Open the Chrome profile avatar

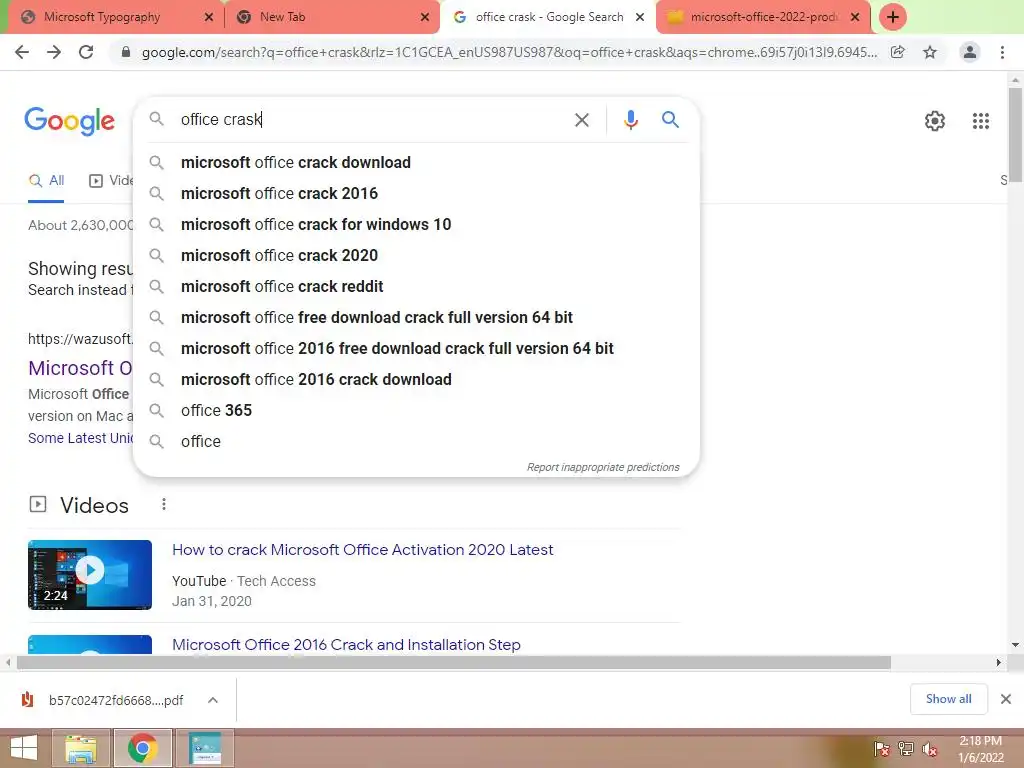(970, 52)
